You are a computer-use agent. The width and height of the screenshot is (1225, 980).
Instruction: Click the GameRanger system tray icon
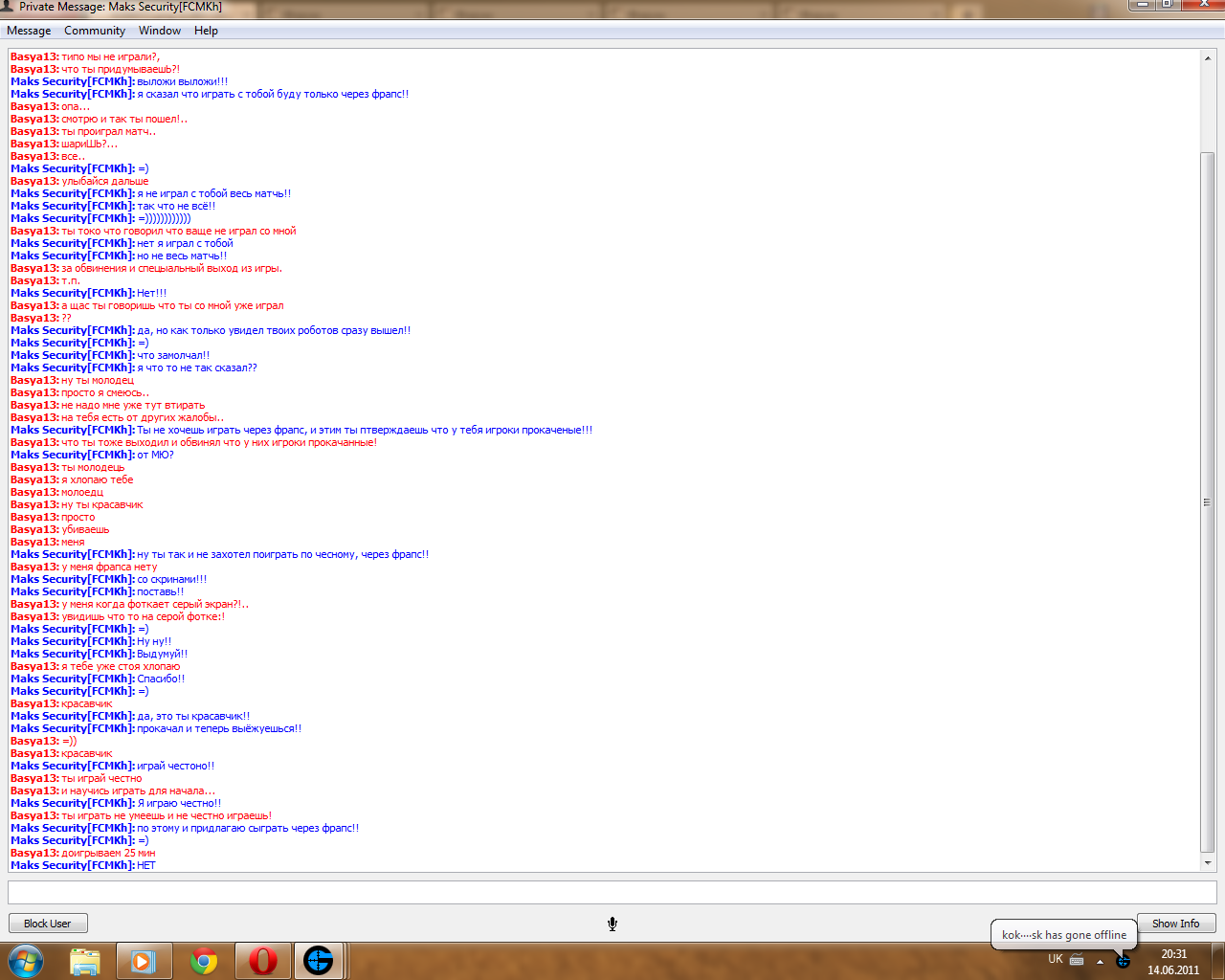pos(1124,960)
